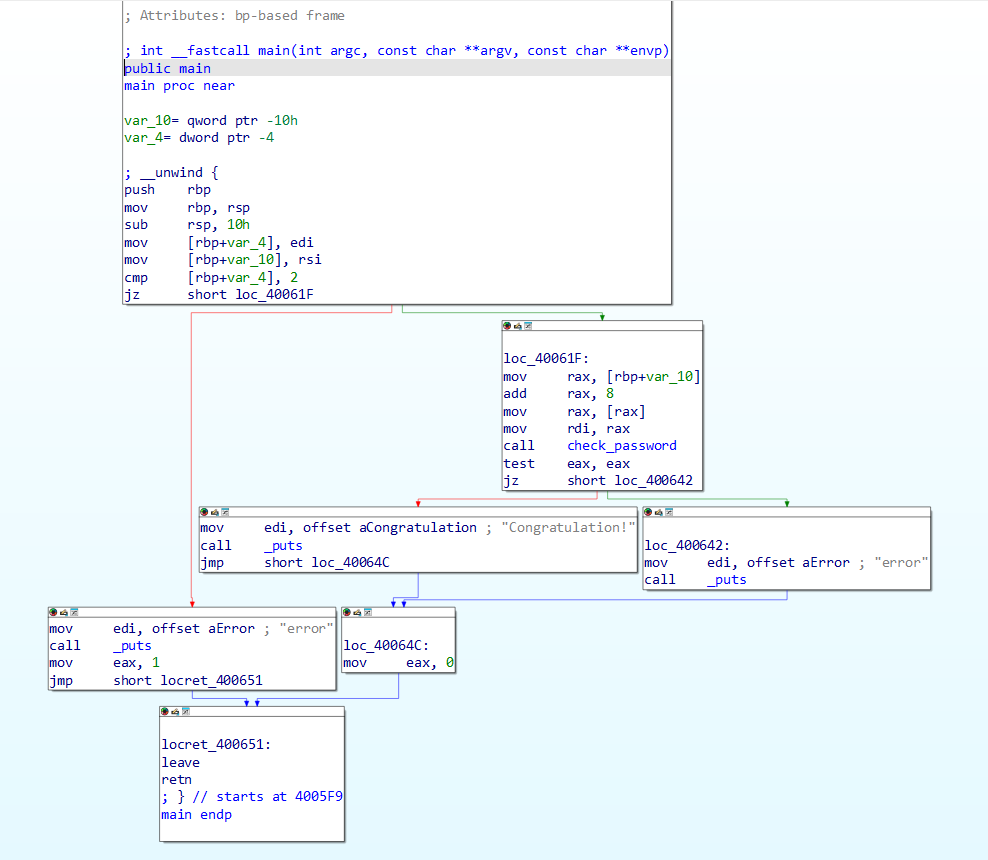Select the 'cmp [rbp+var_4], 2' instruction
Viewport: 988px width, 860px height.
[x=211, y=278]
